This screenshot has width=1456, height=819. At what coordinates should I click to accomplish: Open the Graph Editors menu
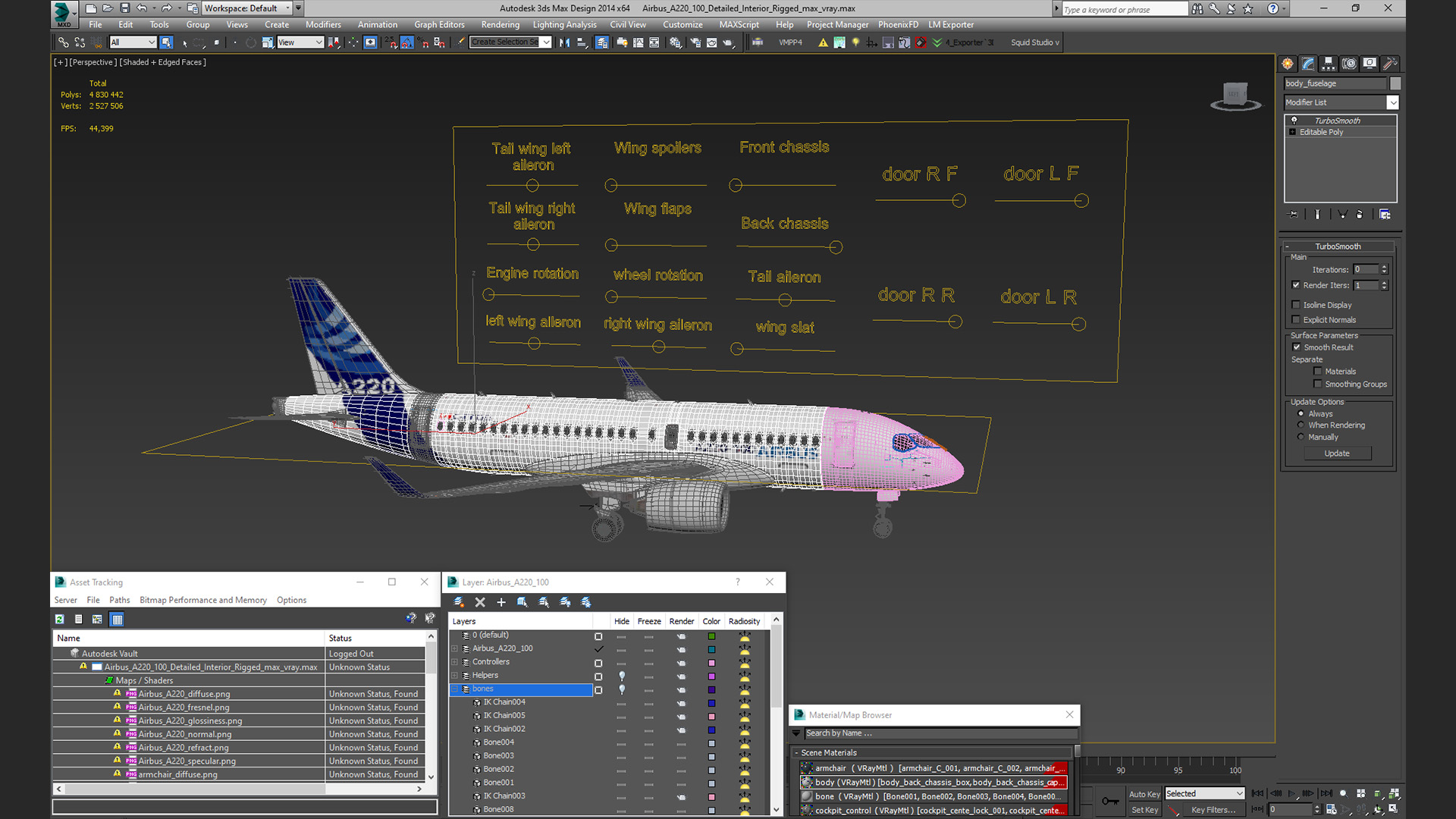coord(439,25)
